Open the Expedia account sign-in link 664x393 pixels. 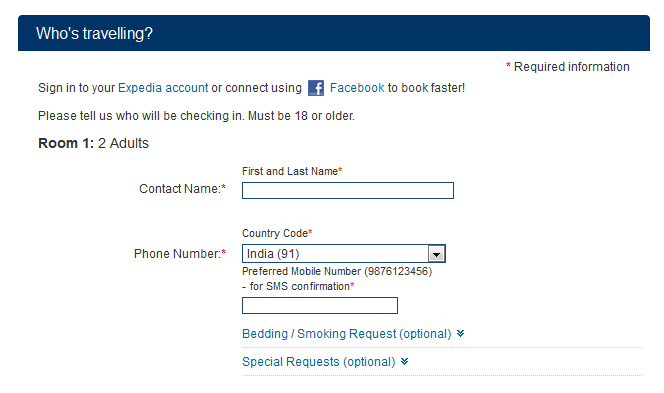(163, 88)
